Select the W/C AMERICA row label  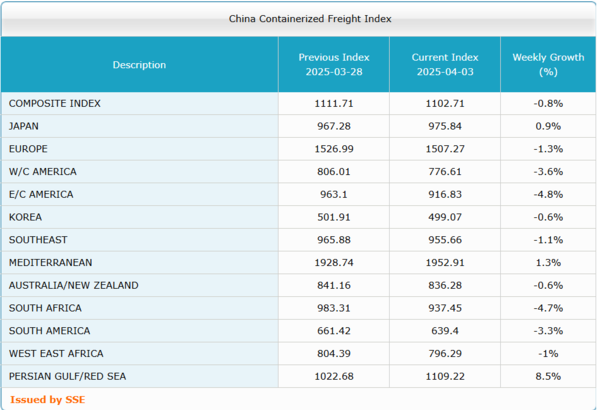[x=42, y=172]
